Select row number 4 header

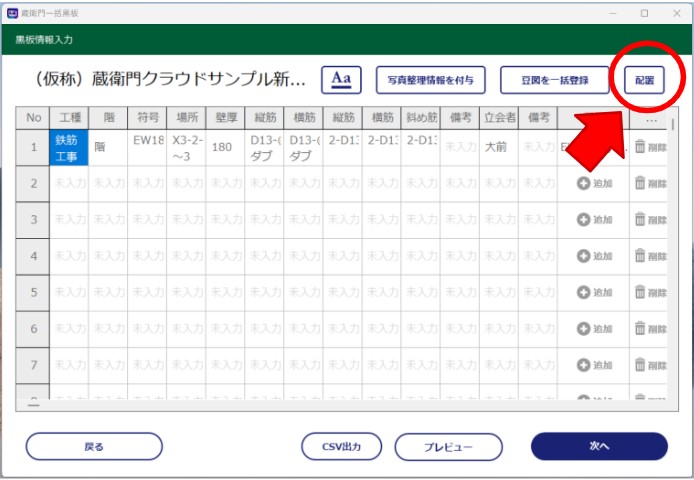click(33, 256)
